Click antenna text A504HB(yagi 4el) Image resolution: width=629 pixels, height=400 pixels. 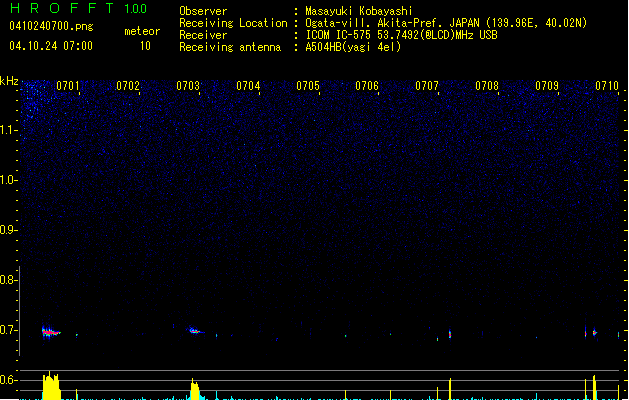(x=353, y=47)
